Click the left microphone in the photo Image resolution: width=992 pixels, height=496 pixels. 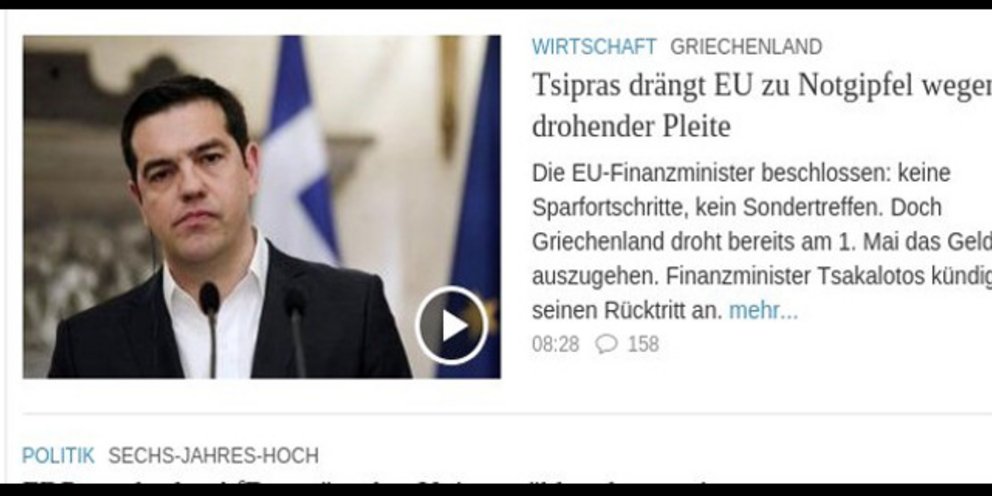(210, 329)
